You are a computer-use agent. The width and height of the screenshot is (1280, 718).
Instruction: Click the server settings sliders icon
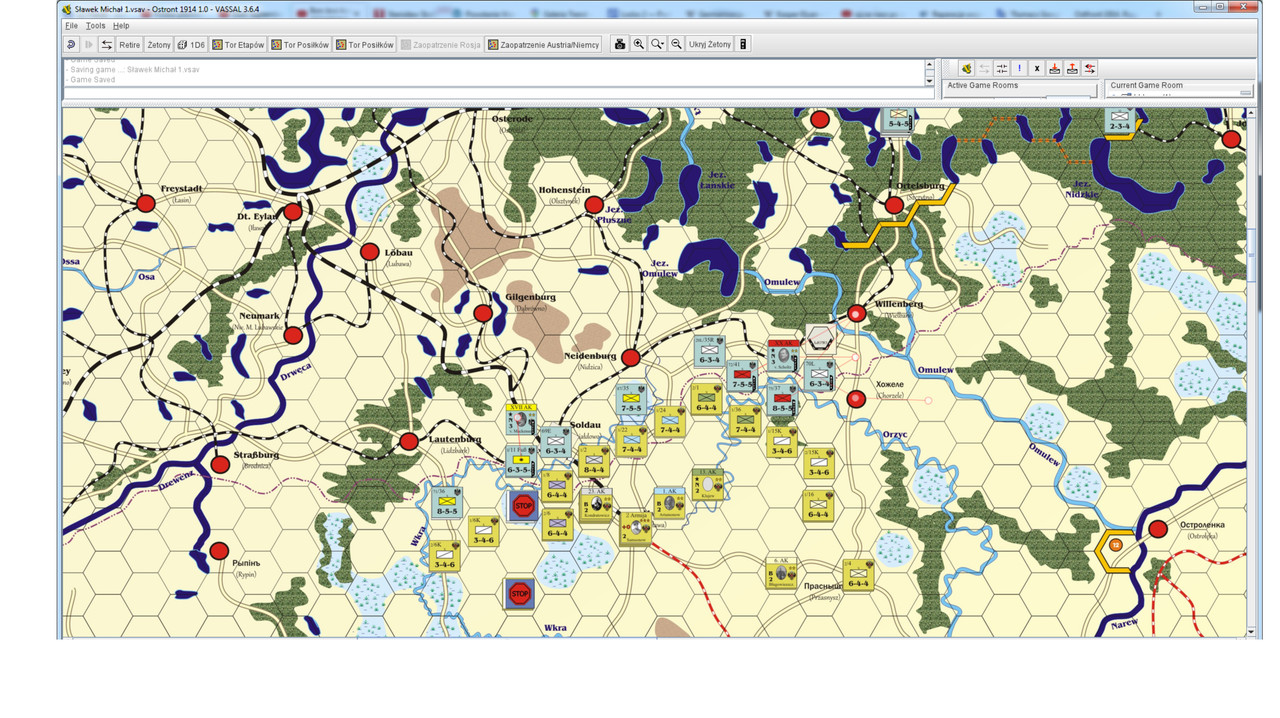[x=1002, y=69]
